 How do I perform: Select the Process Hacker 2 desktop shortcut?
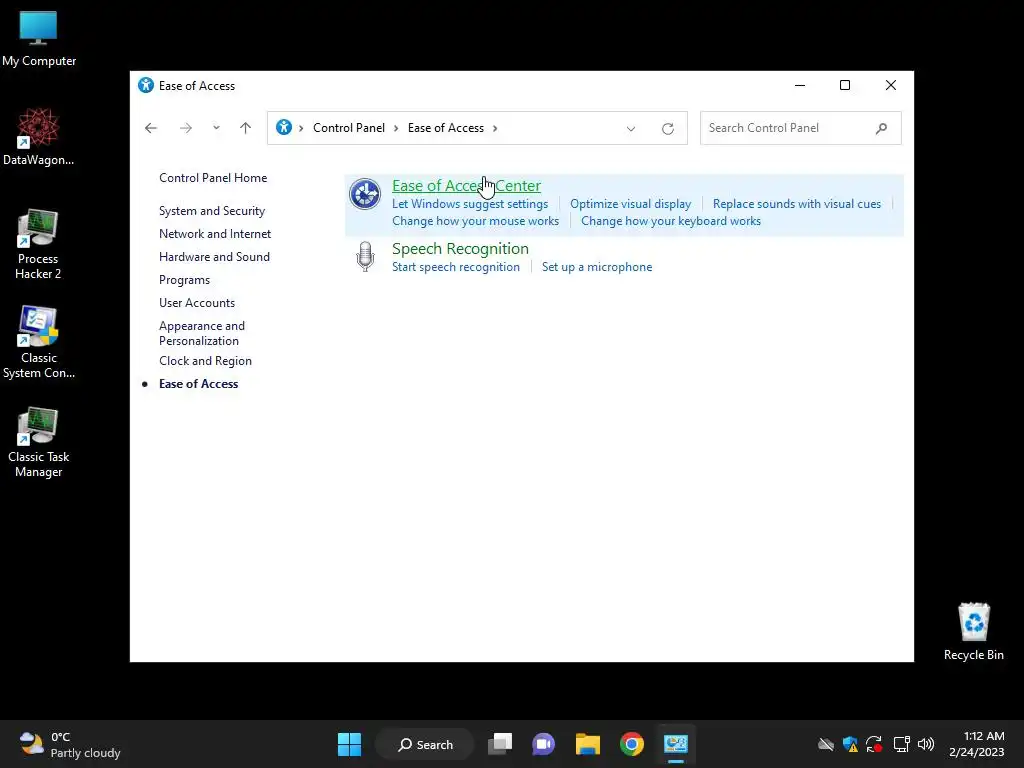(38, 245)
